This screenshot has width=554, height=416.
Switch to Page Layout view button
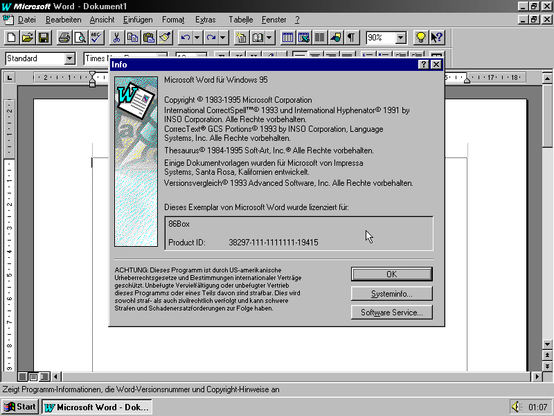(33, 377)
